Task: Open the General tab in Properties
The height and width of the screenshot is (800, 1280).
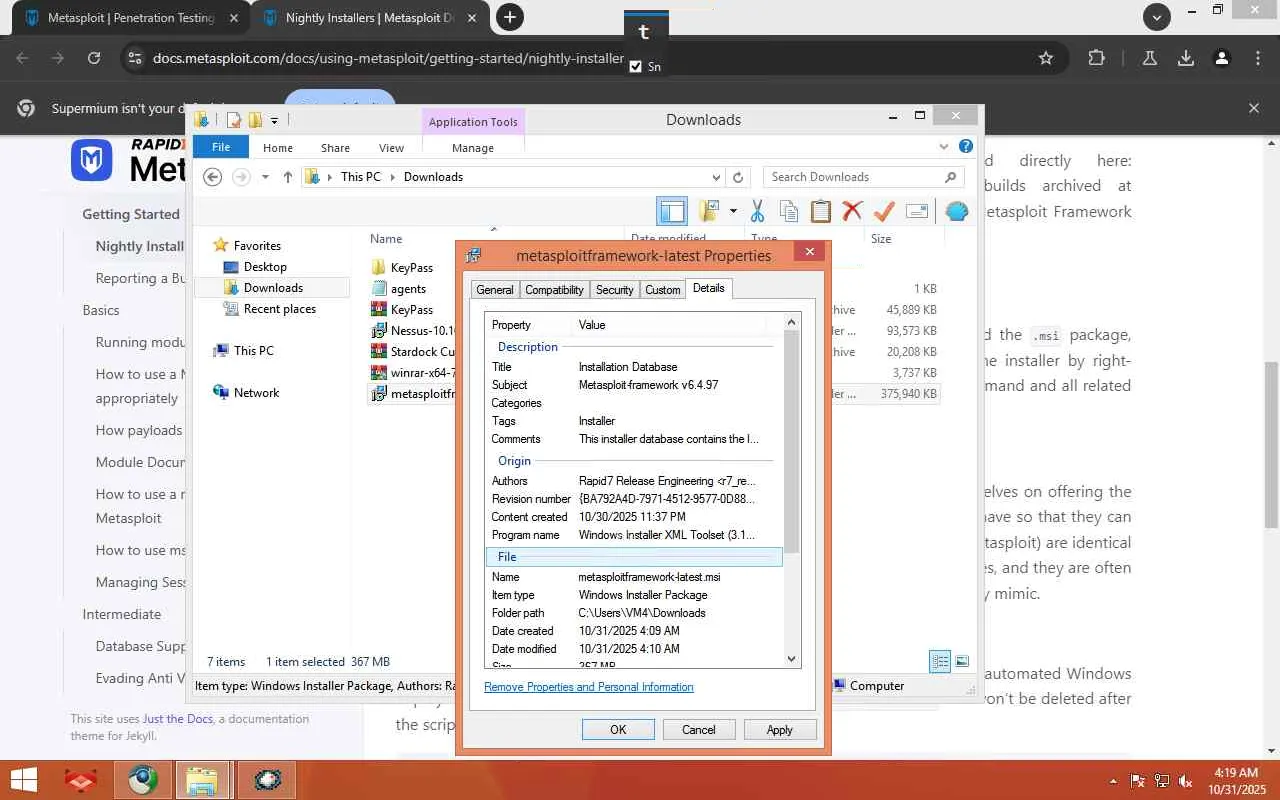Action: [495, 290]
